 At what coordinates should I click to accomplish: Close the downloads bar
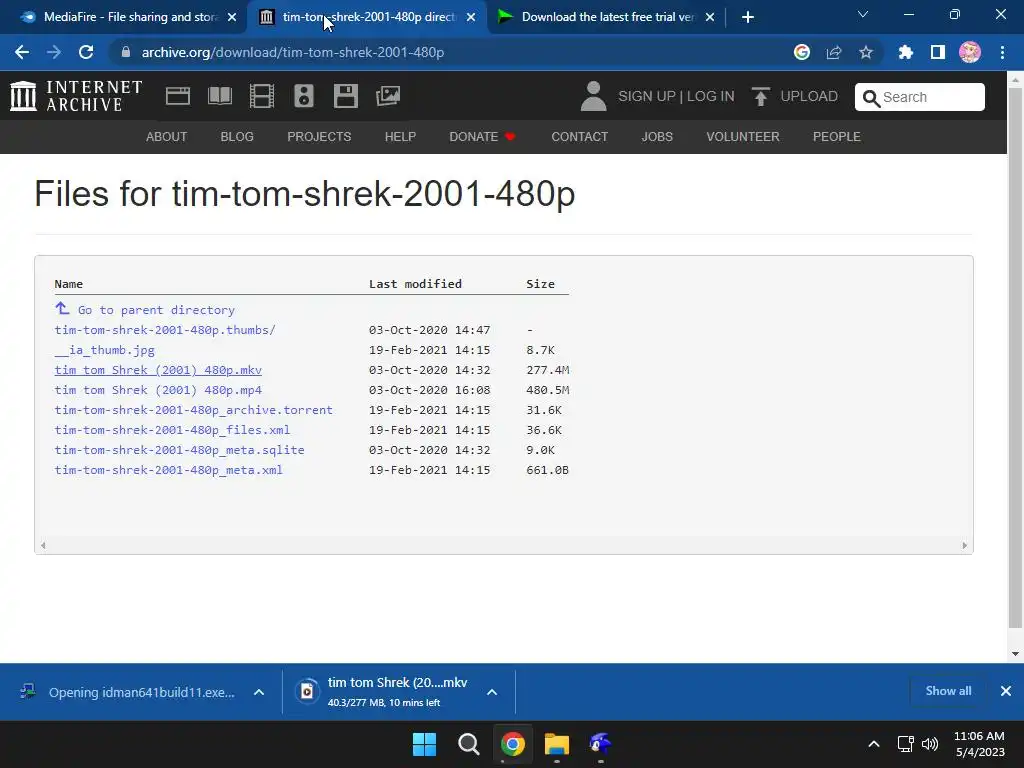tap(1006, 691)
